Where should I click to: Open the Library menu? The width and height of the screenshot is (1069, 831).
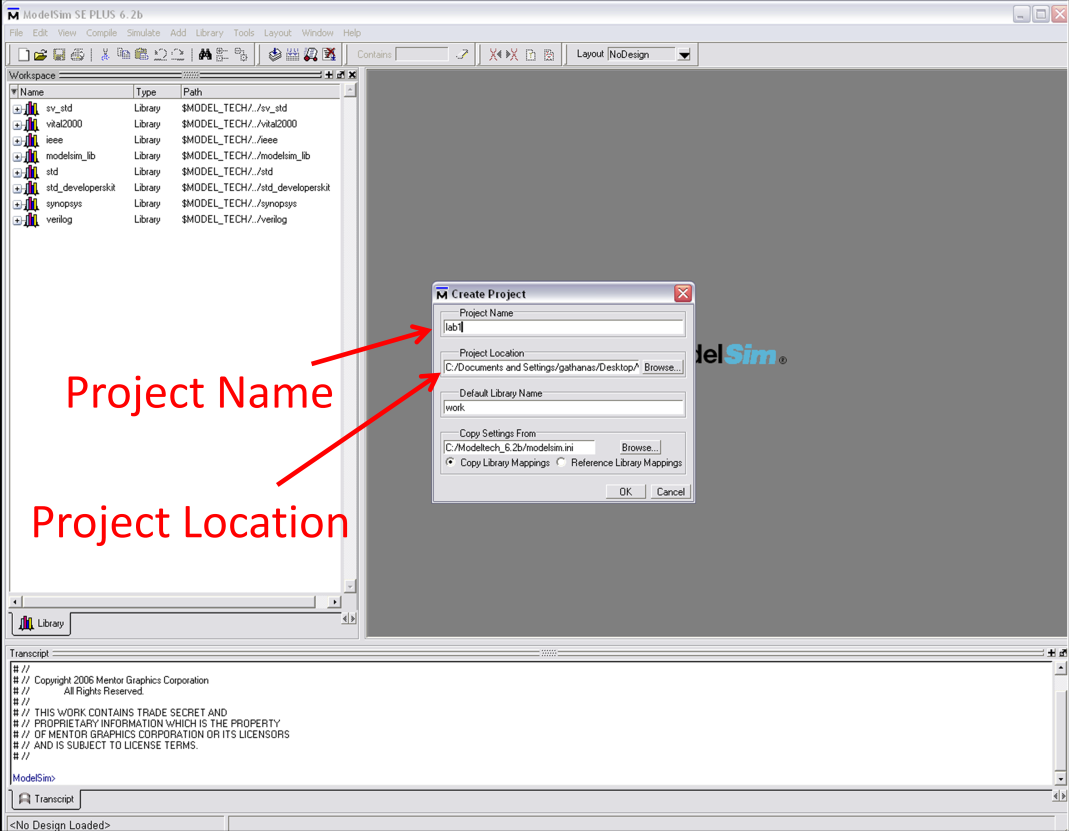(x=209, y=33)
